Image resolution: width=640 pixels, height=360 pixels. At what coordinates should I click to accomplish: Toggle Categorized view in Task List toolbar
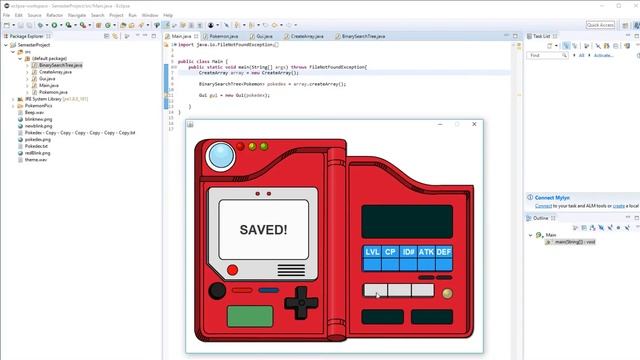tap(566, 46)
